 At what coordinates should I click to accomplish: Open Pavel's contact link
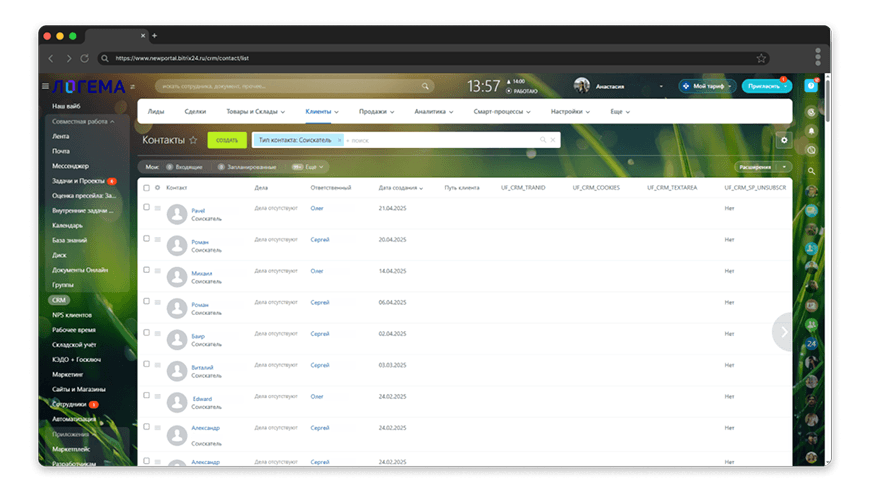[x=198, y=211]
